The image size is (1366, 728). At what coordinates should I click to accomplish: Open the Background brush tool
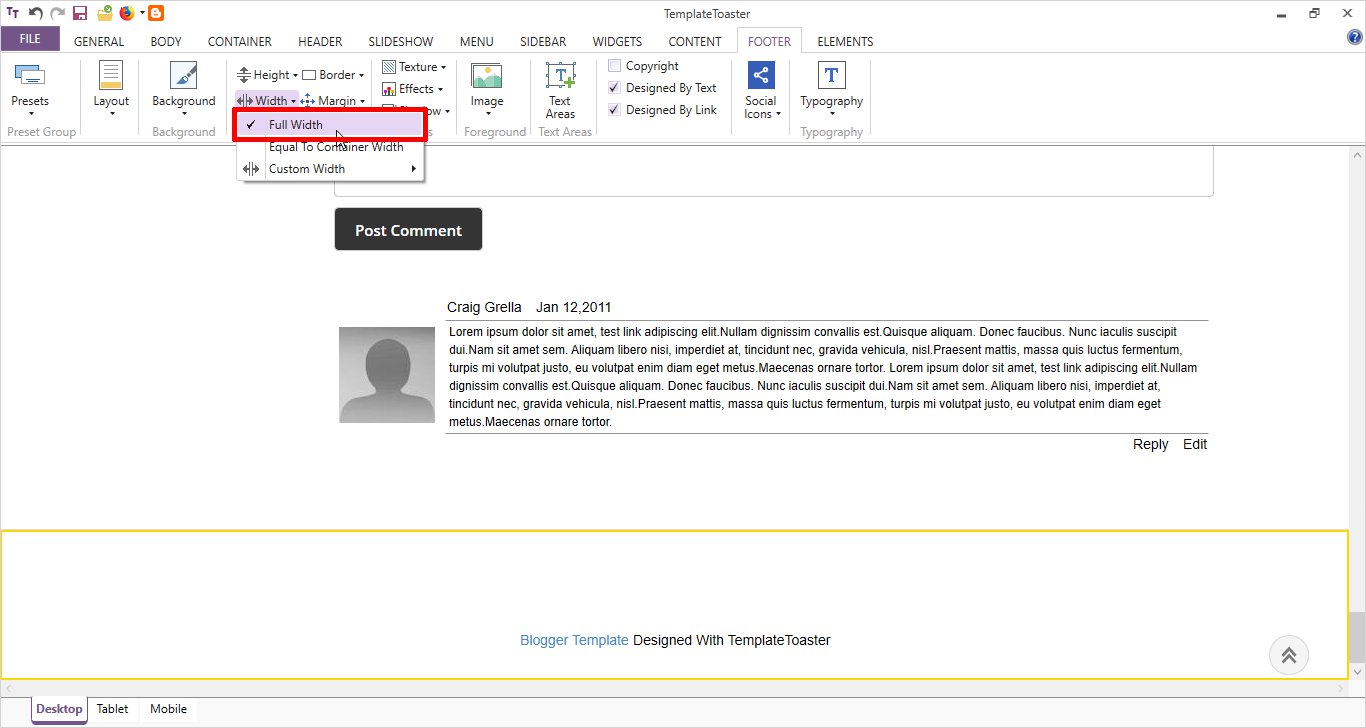pos(184,76)
